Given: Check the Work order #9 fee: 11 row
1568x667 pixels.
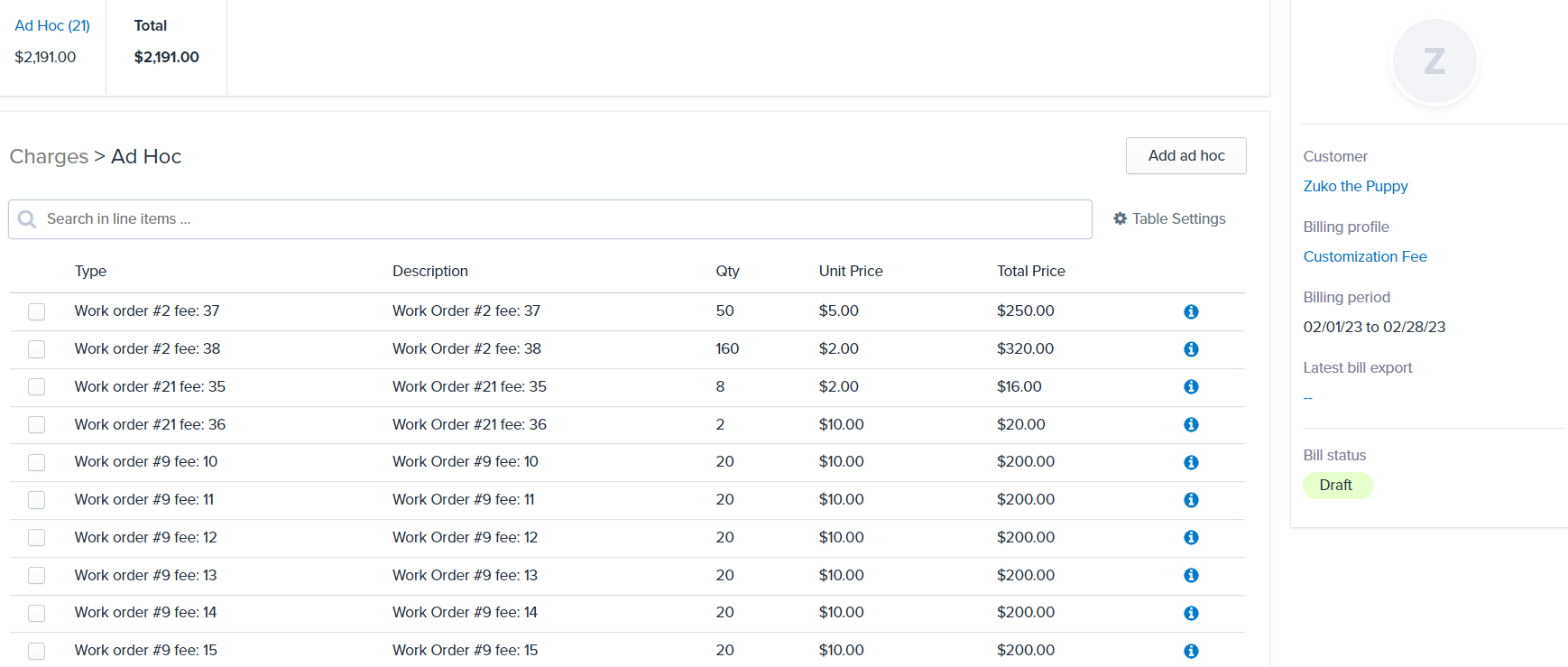Looking at the screenshot, I should click(x=36, y=500).
